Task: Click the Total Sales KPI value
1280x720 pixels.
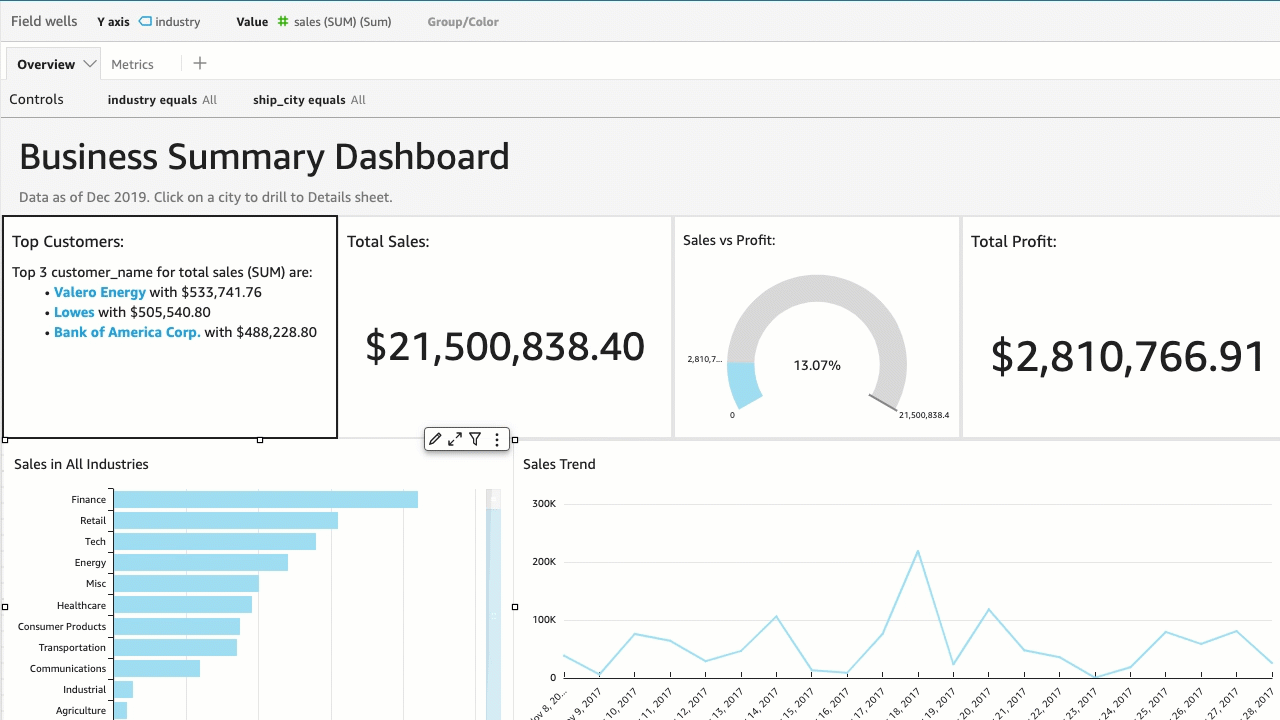Action: pos(505,347)
